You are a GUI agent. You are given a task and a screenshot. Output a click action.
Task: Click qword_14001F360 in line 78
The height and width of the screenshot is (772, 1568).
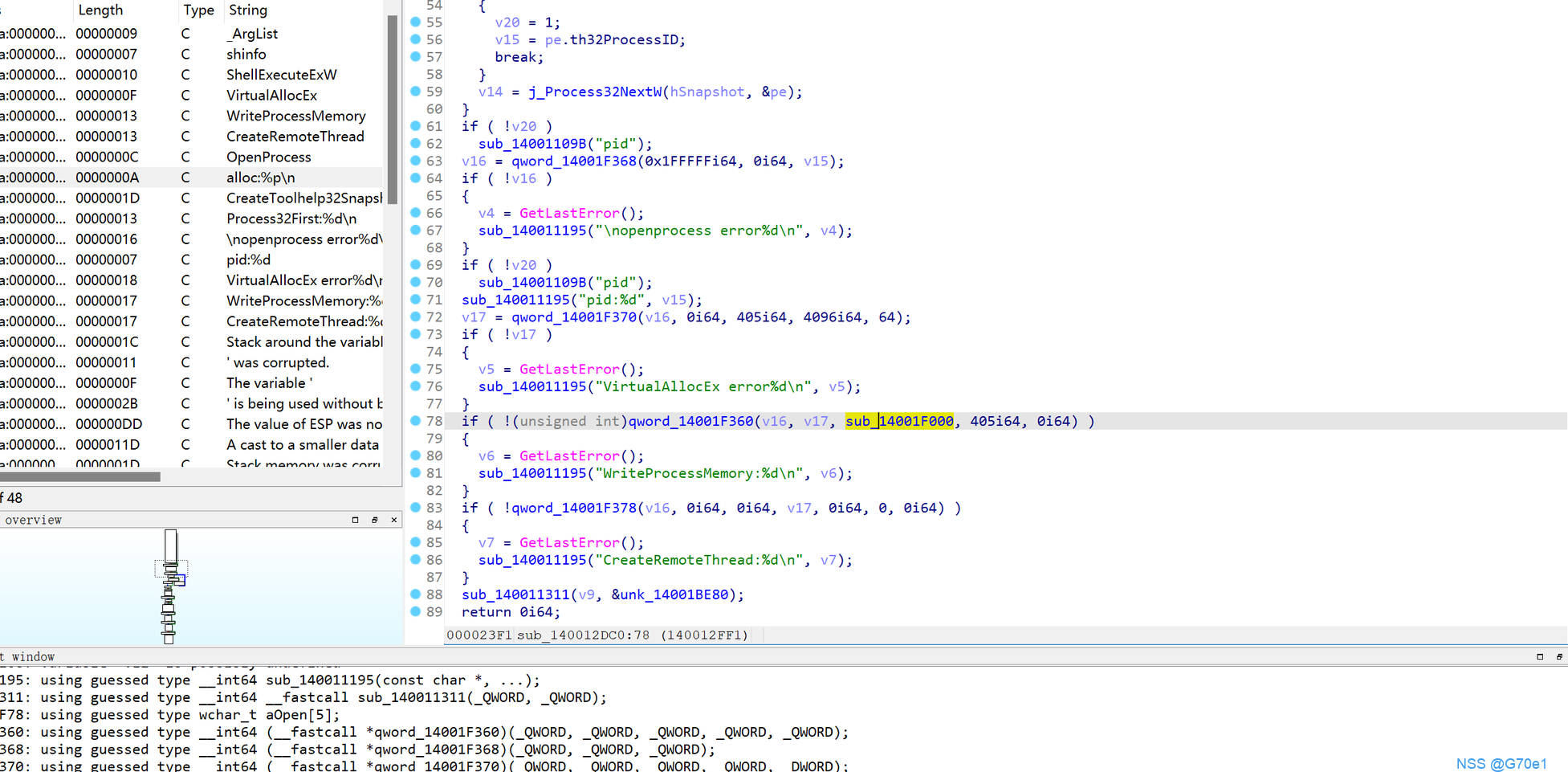(x=691, y=421)
